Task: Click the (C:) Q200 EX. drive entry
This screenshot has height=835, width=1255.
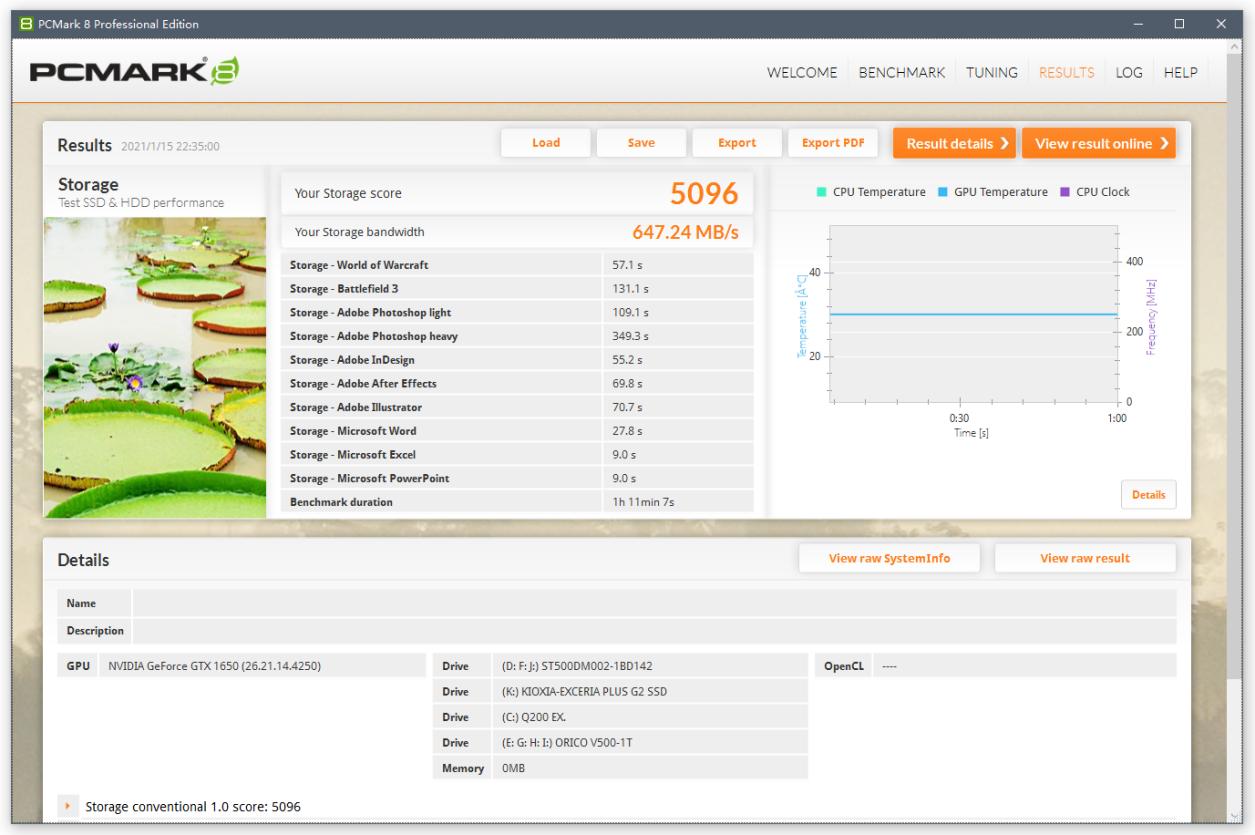Action: click(x=622, y=716)
